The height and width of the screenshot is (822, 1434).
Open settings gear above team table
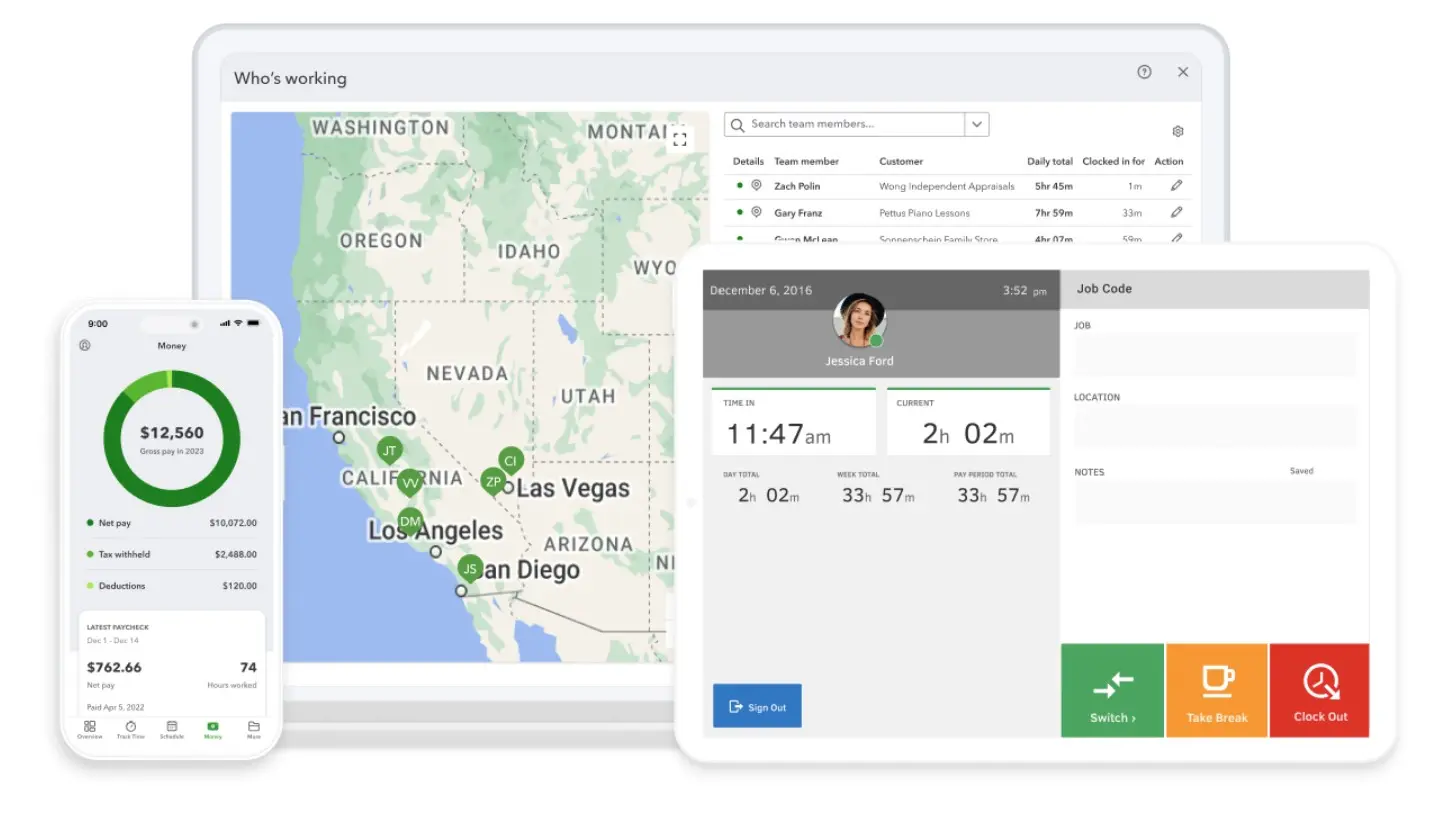tap(1177, 132)
